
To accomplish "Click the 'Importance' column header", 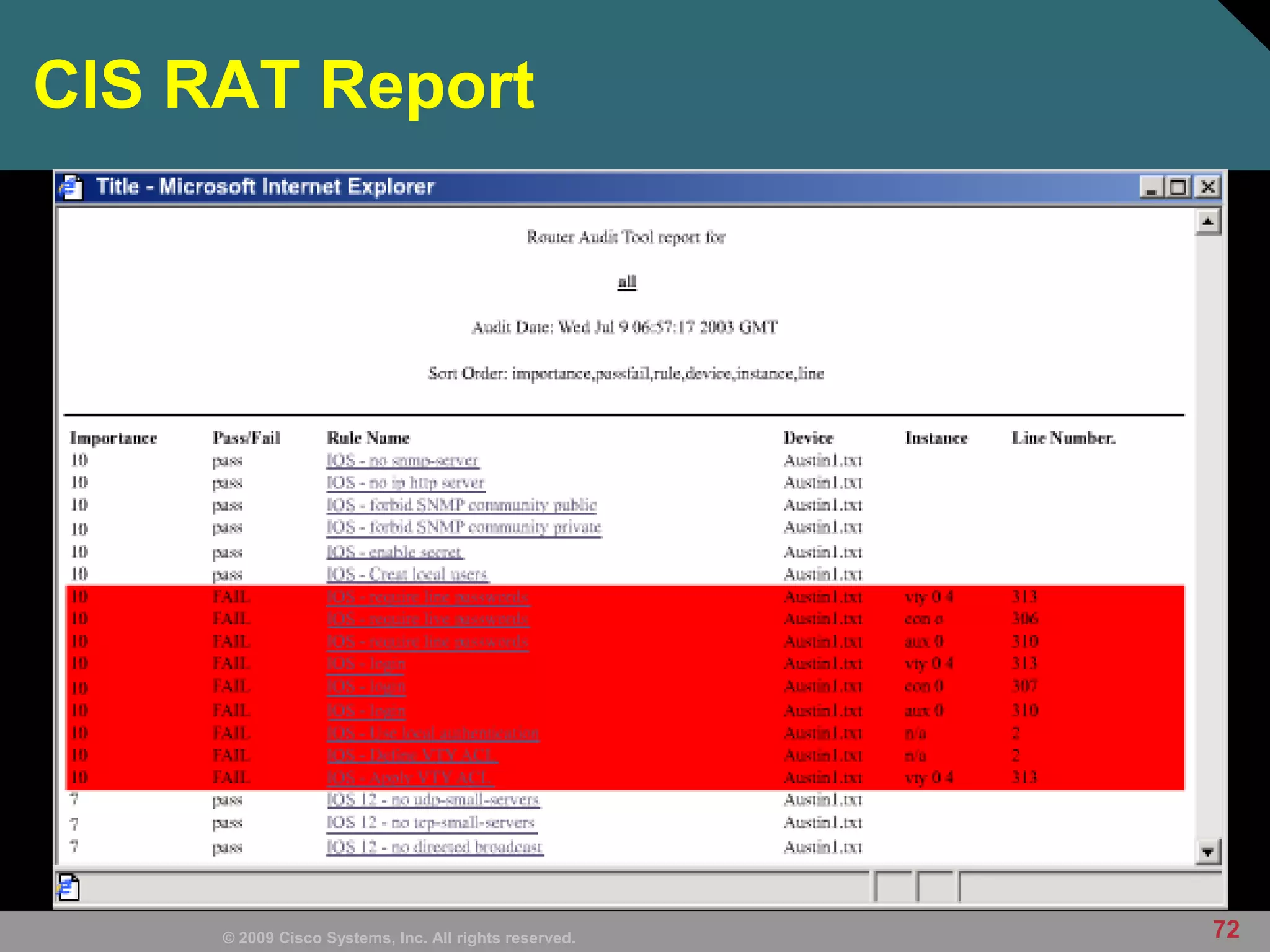I will (x=113, y=438).
